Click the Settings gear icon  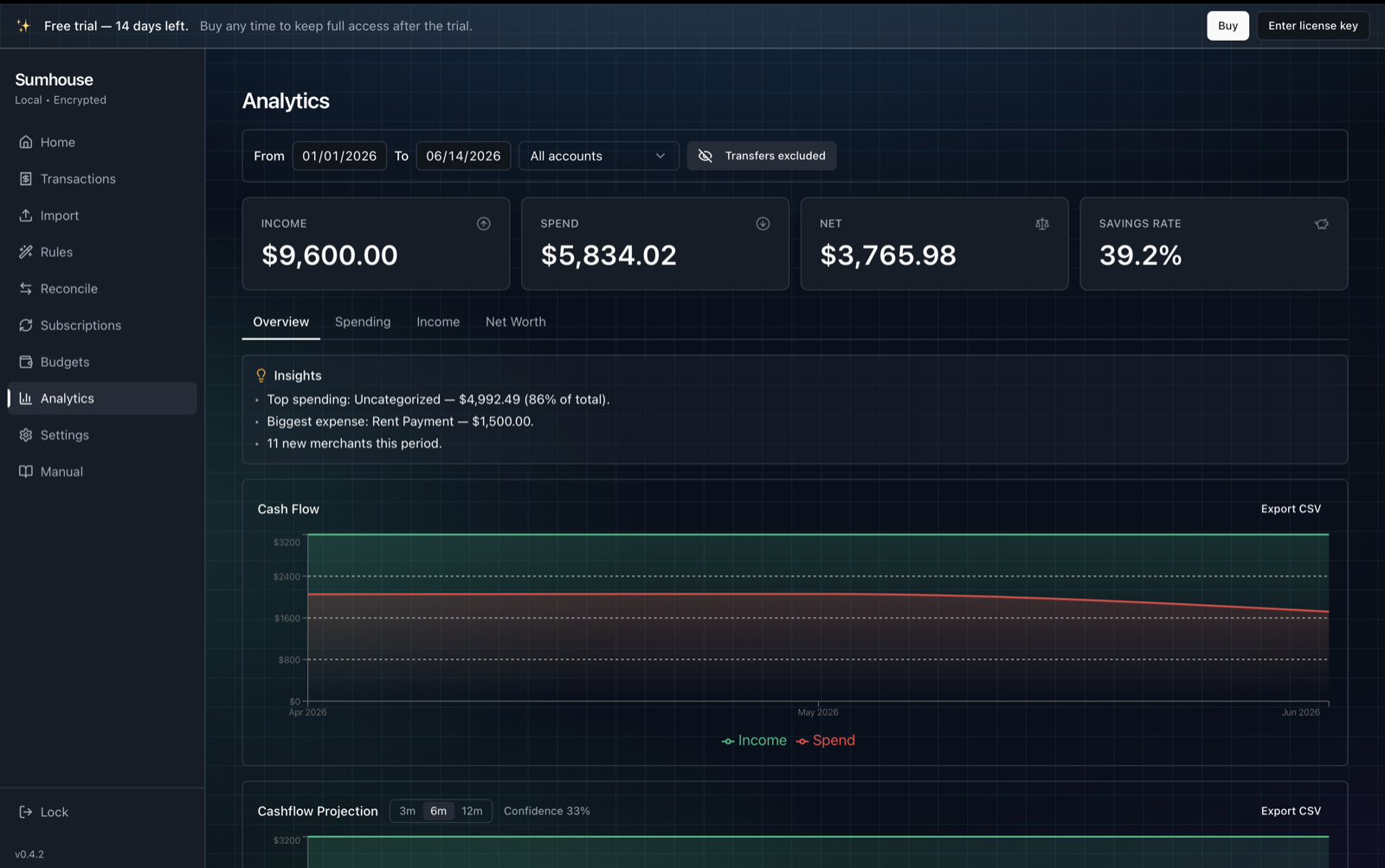point(26,435)
